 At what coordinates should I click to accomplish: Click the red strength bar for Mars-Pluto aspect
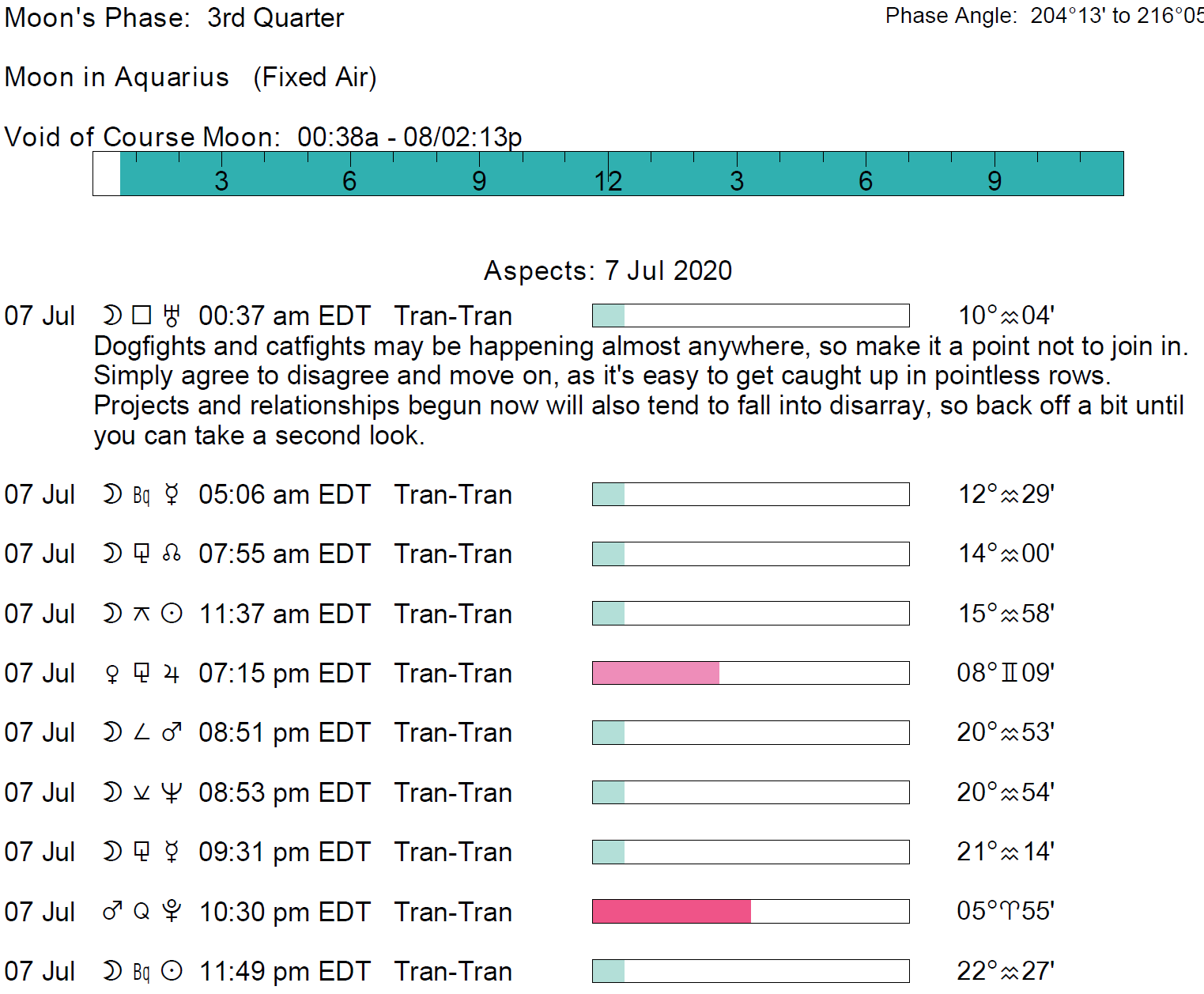pyautogui.click(x=671, y=912)
